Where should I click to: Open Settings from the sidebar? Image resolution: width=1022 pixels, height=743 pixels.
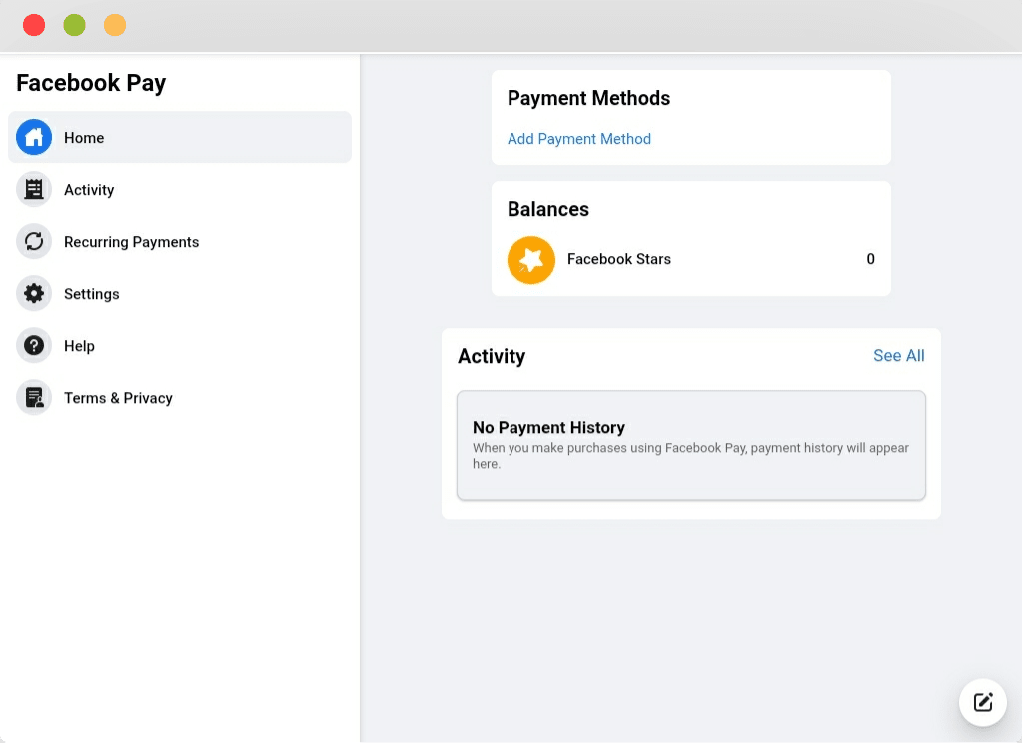[180, 294]
